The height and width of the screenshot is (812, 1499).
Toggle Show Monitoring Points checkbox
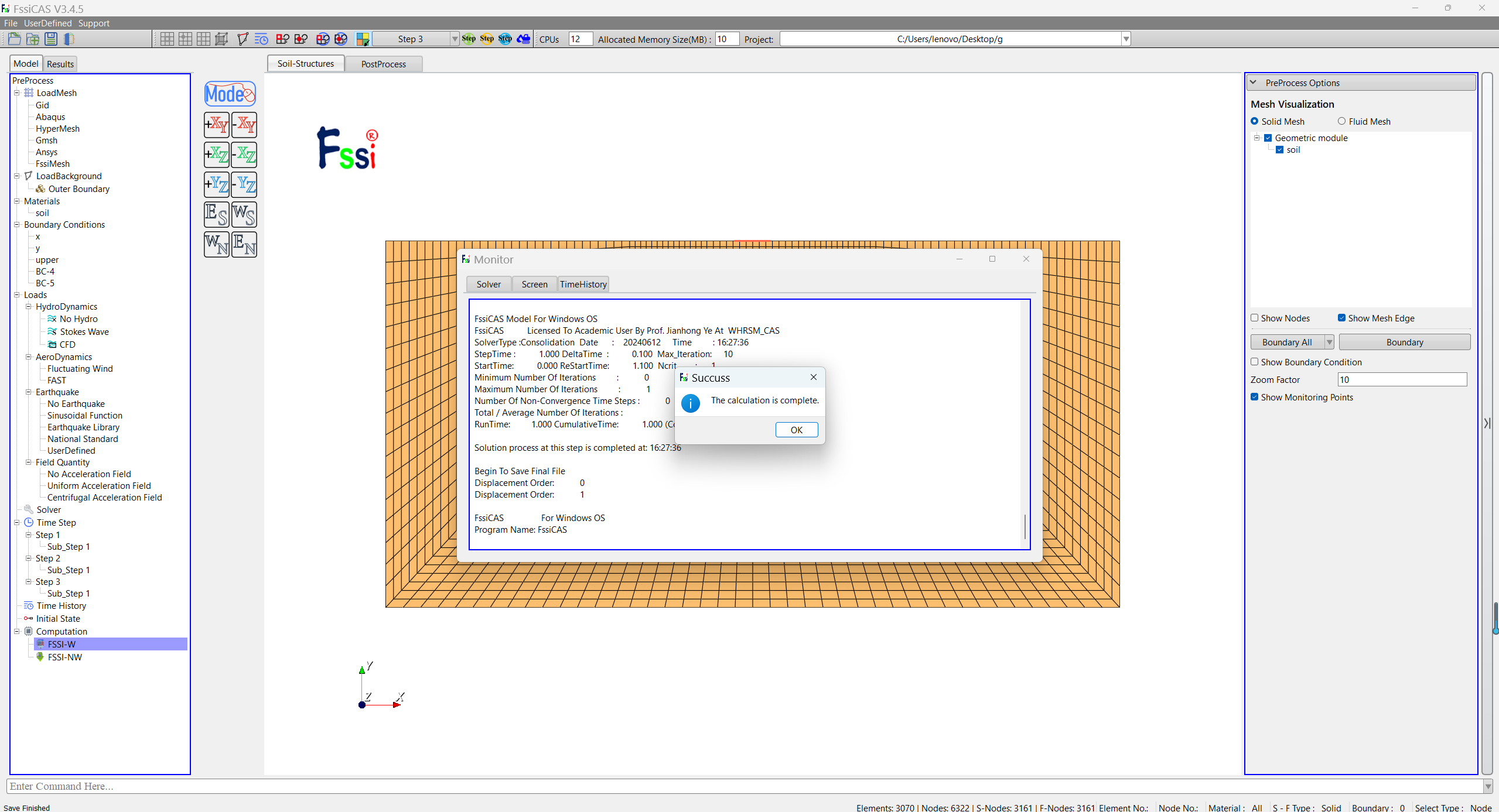click(1254, 397)
